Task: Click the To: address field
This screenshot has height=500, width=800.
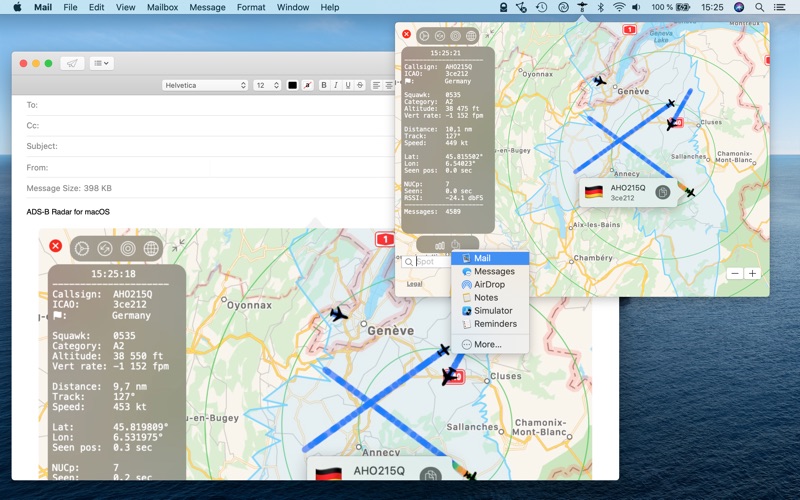Action: coord(210,105)
